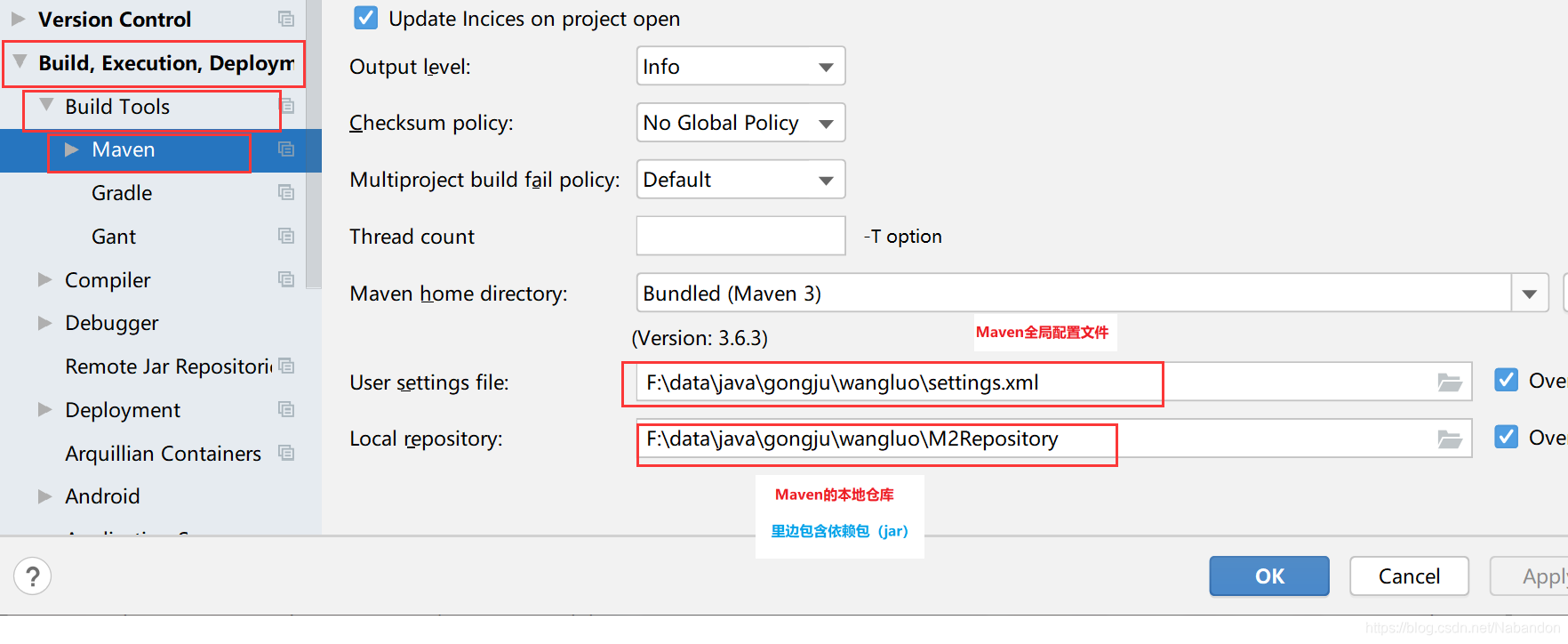1568x644 pixels.
Task: Select Arquillian Containers entry
Action: [164, 454]
